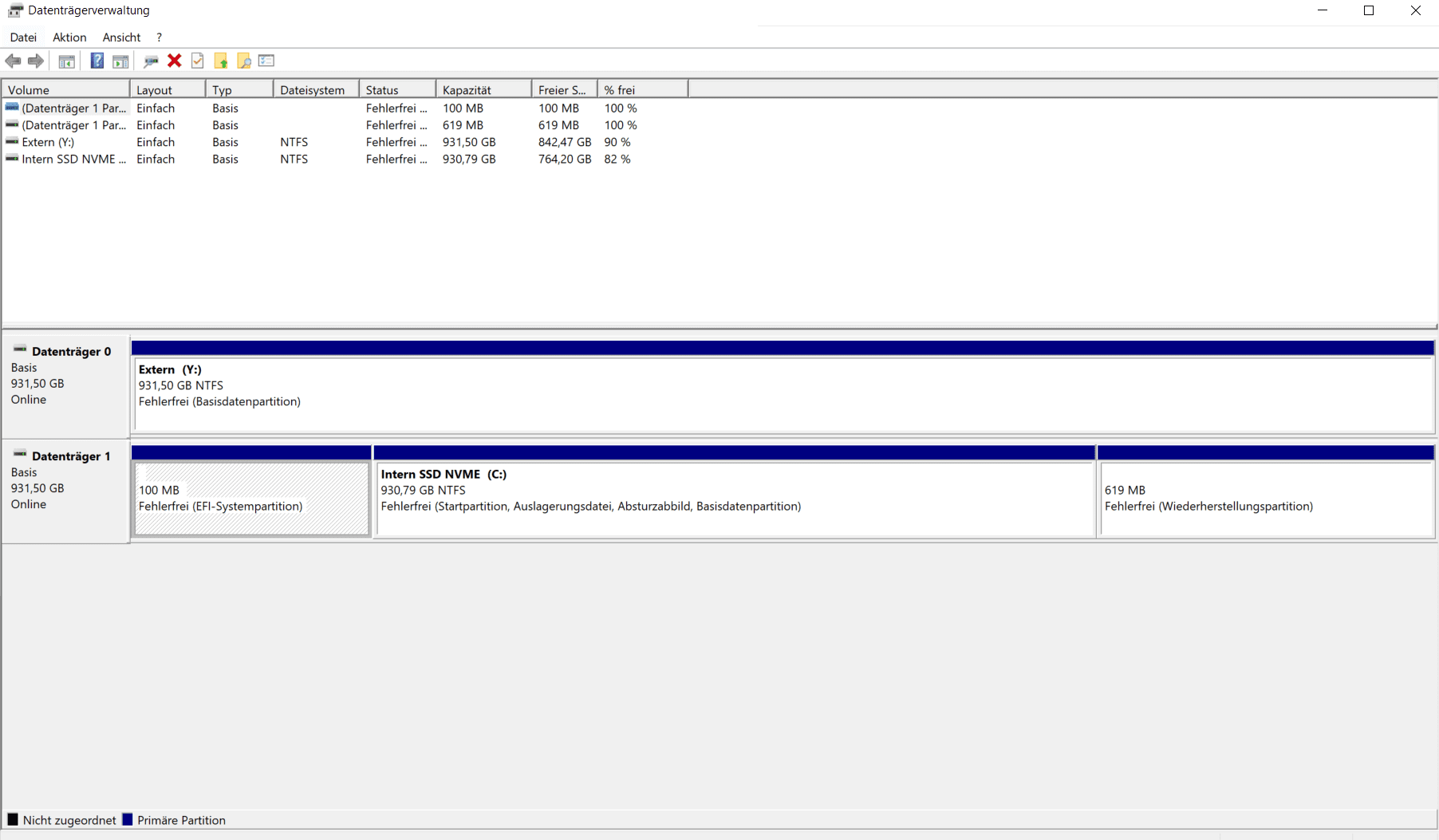Select the Intern SSD NVME volume row name

click(73, 159)
